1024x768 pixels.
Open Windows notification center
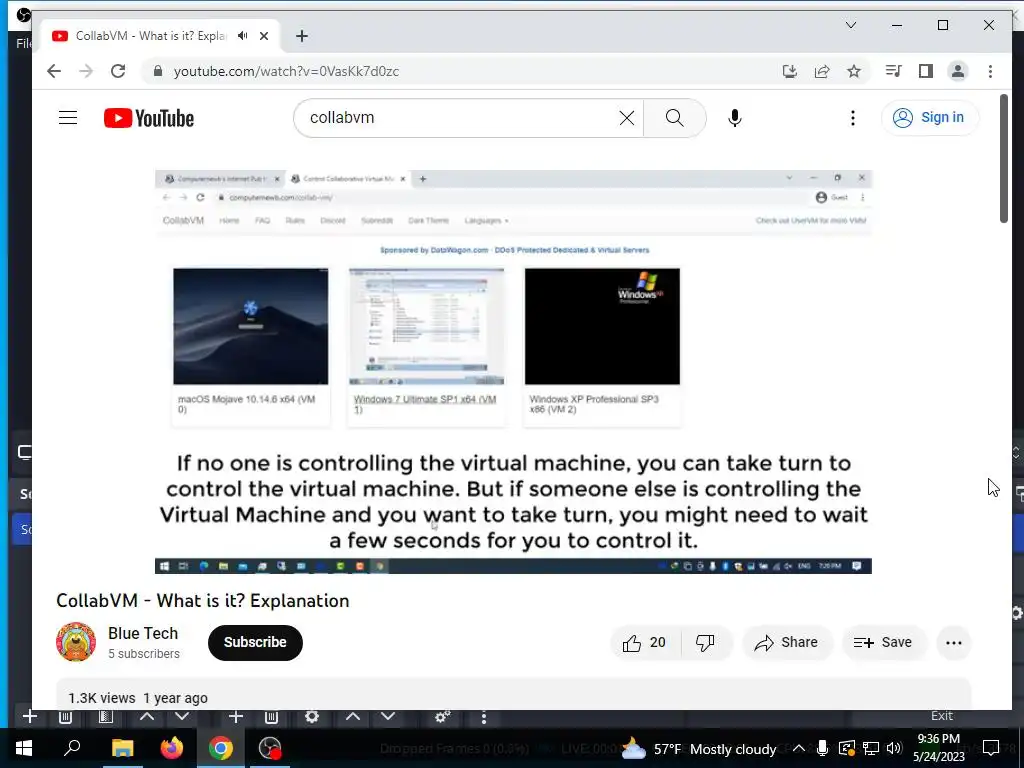pyautogui.click(x=991, y=748)
